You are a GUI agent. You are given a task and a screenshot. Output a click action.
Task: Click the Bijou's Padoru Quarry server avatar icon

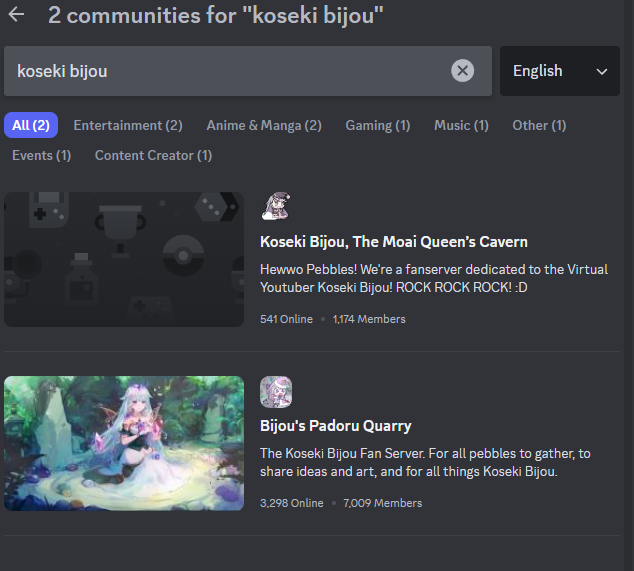point(276,392)
